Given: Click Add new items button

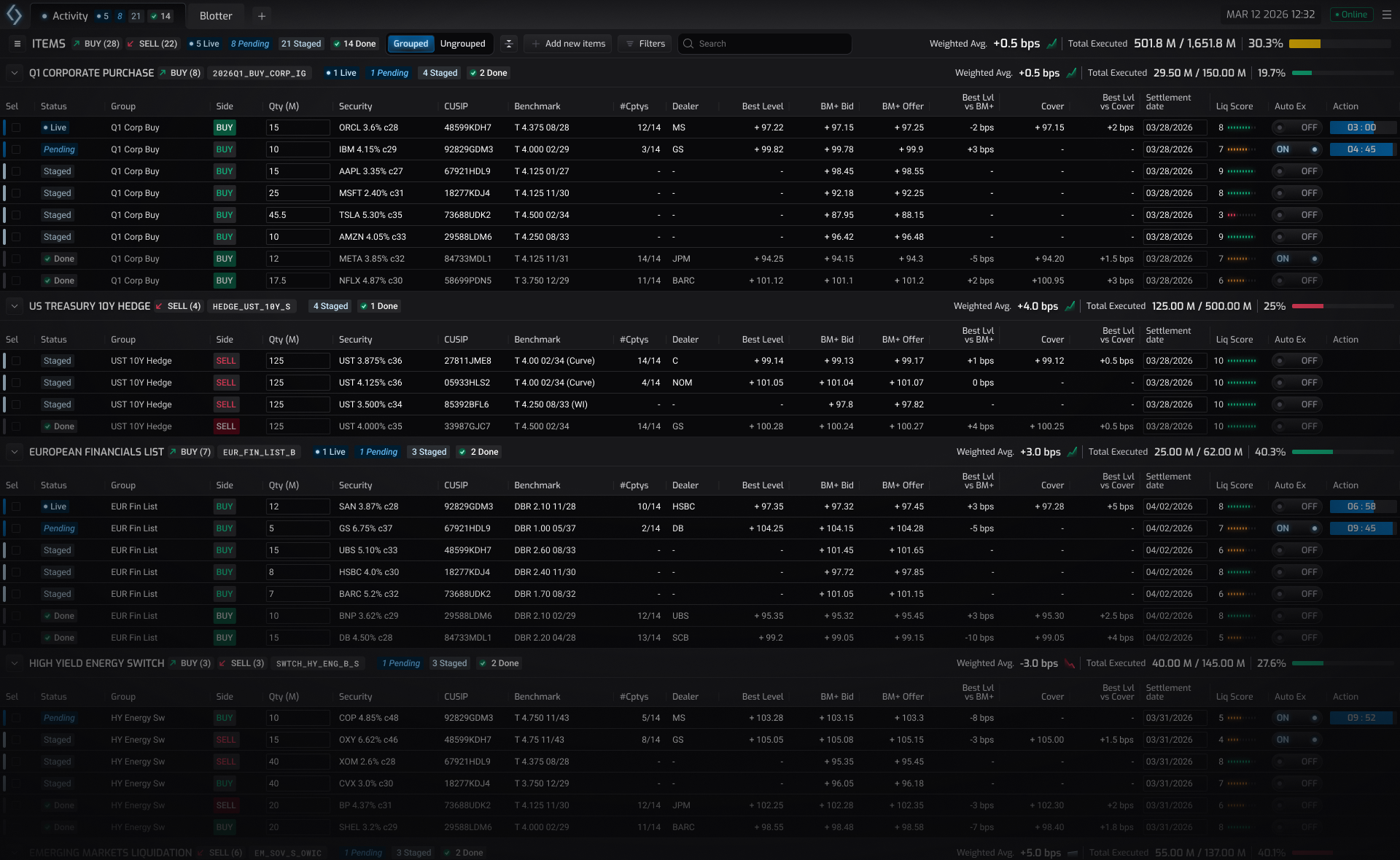Looking at the screenshot, I should tap(568, 44).
